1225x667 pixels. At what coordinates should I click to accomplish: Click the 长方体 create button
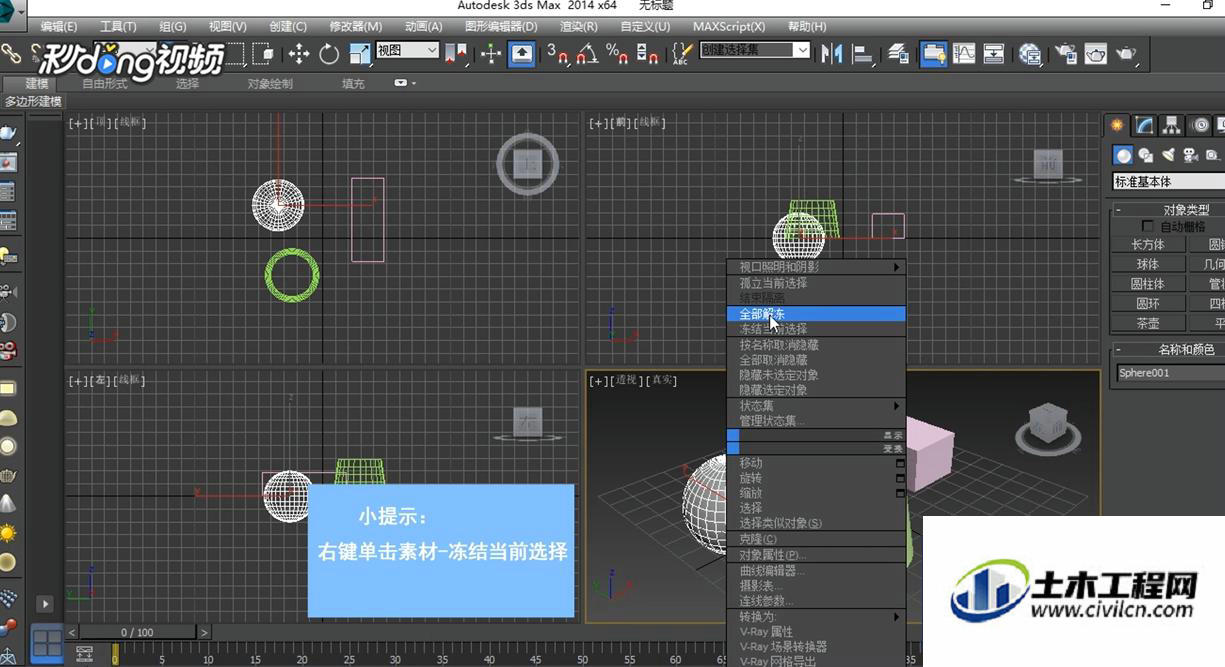[1148, 244]
